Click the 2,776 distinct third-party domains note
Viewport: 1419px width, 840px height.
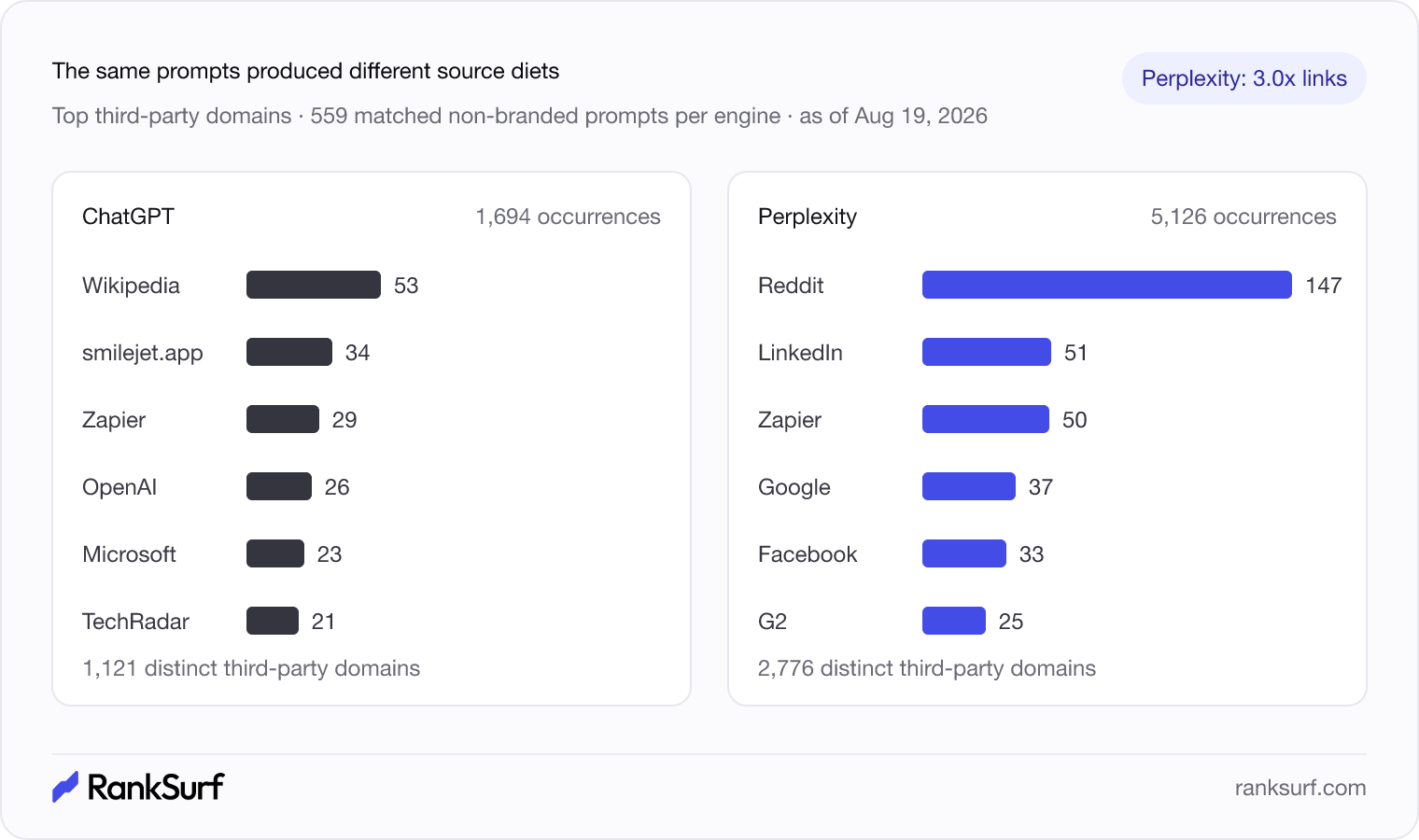tap(927, 668)
